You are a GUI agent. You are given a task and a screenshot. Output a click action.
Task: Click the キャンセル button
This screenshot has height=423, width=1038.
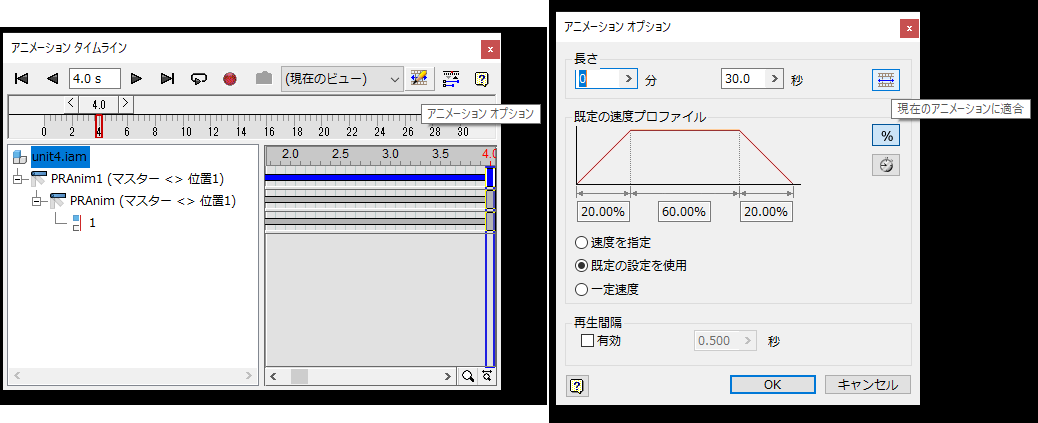(868, 385)
